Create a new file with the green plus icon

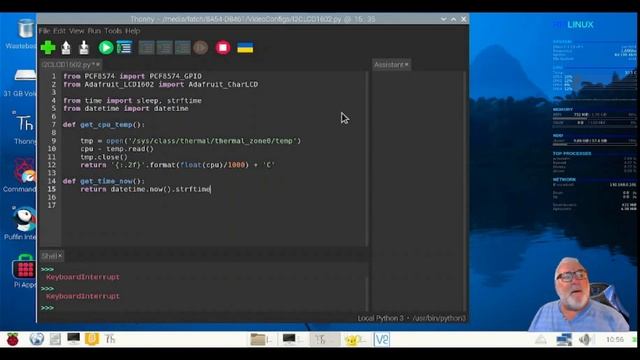pyautogui.click(x=48, y=48)
